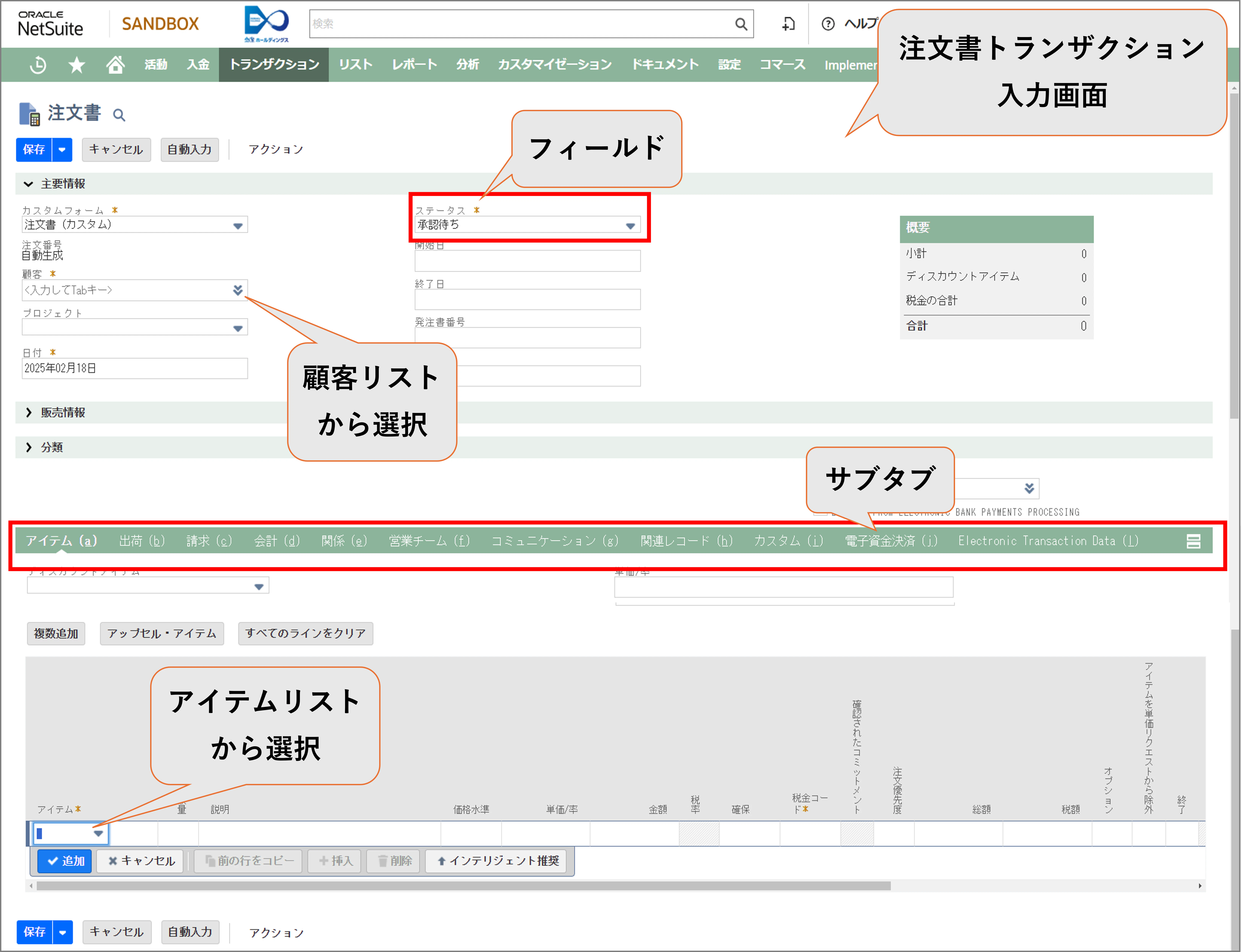Viewport: 1241px width, 952px height.
Task: Click すべてのラインをクリア button
Action: coord(305,634)
